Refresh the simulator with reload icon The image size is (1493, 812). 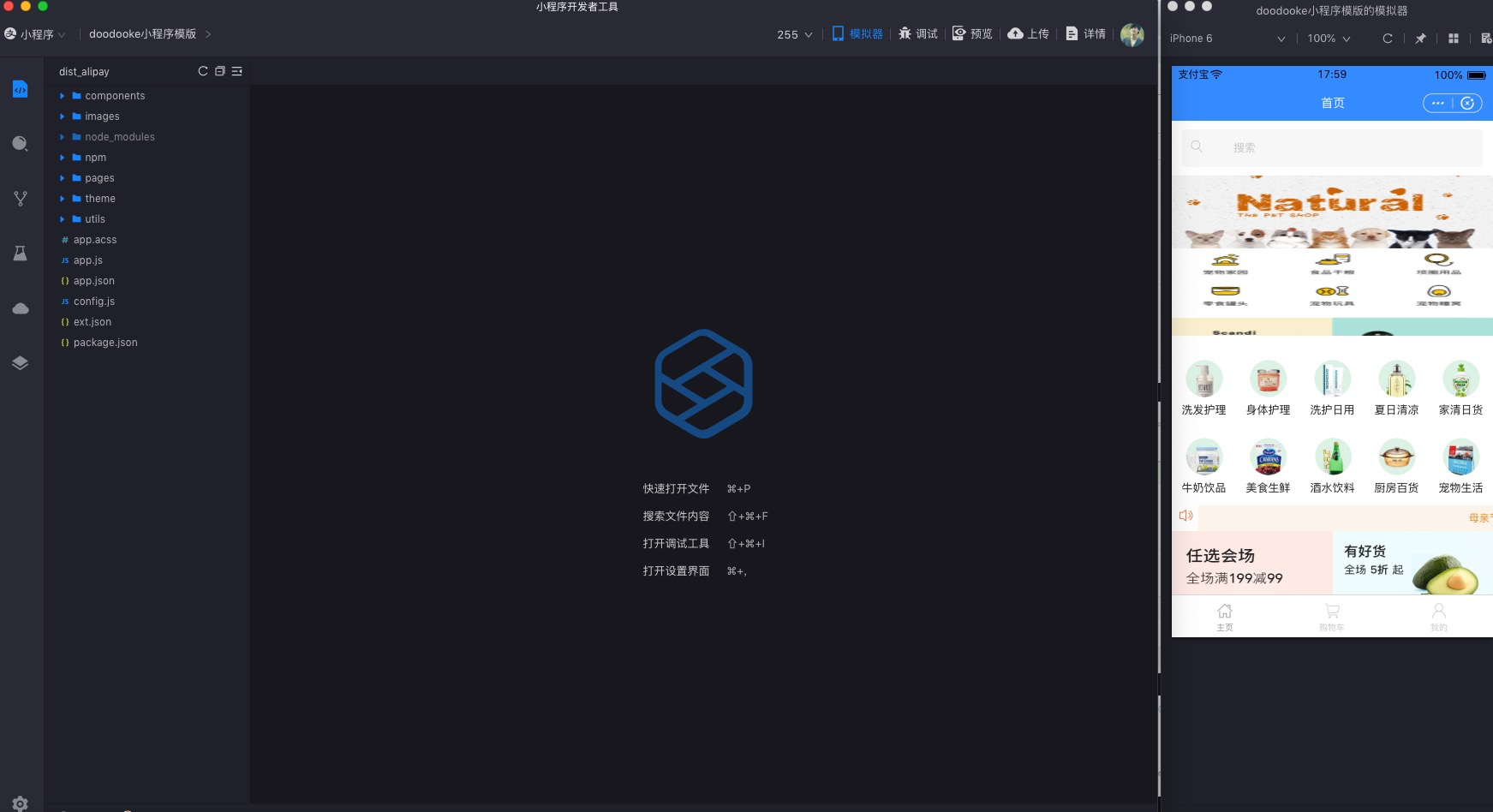(1388, 39)
